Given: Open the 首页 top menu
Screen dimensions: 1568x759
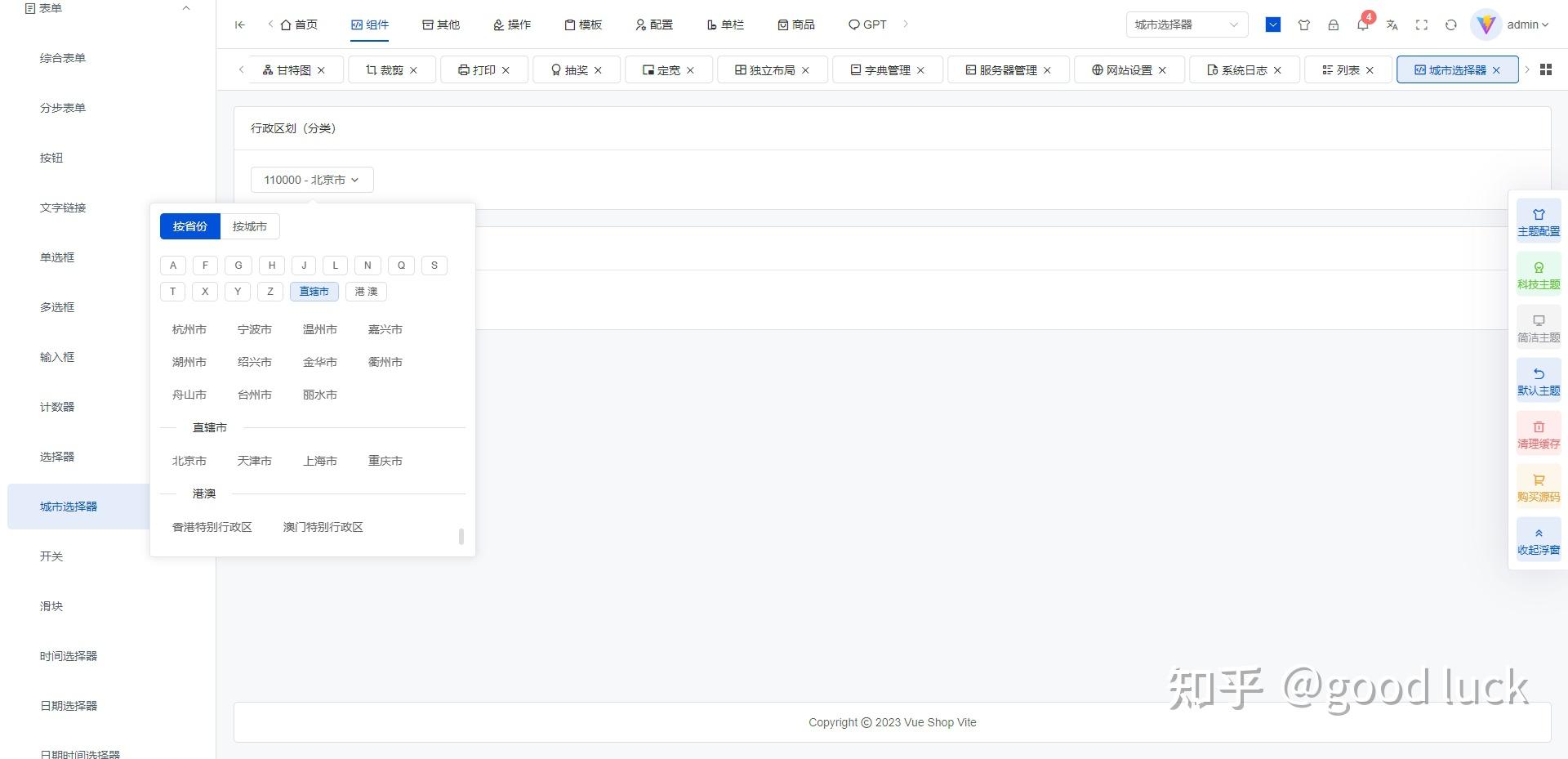Looking at the screenshot, I should (299, 25).
